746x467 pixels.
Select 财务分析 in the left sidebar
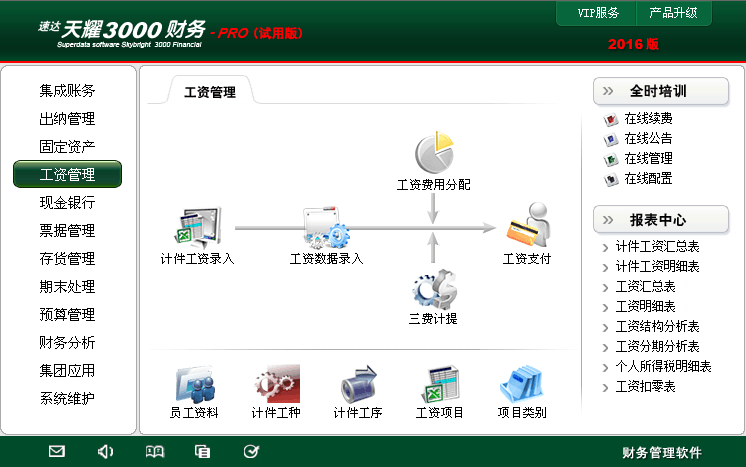pyautogui.click(x=67, y=342)
